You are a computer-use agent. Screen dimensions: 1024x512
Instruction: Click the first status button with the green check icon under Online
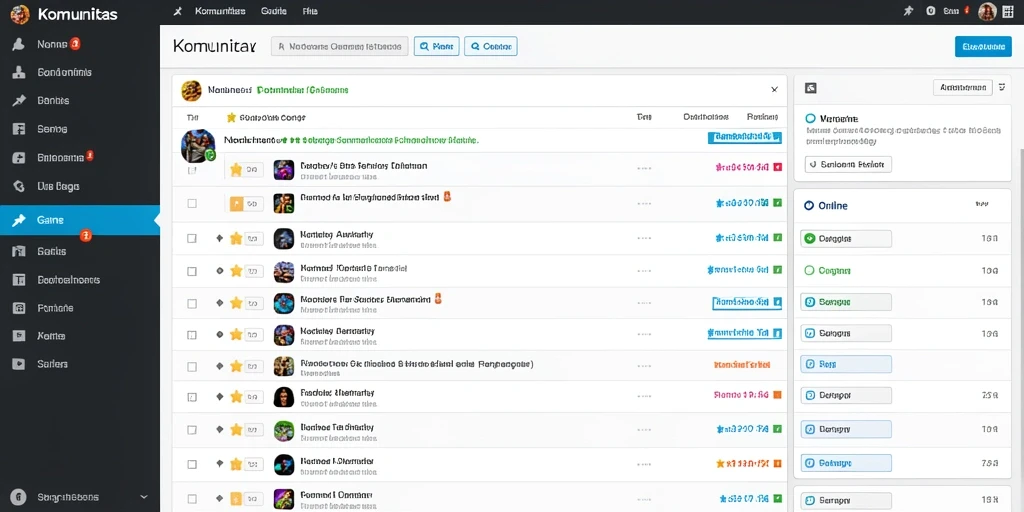click(846, 239)
